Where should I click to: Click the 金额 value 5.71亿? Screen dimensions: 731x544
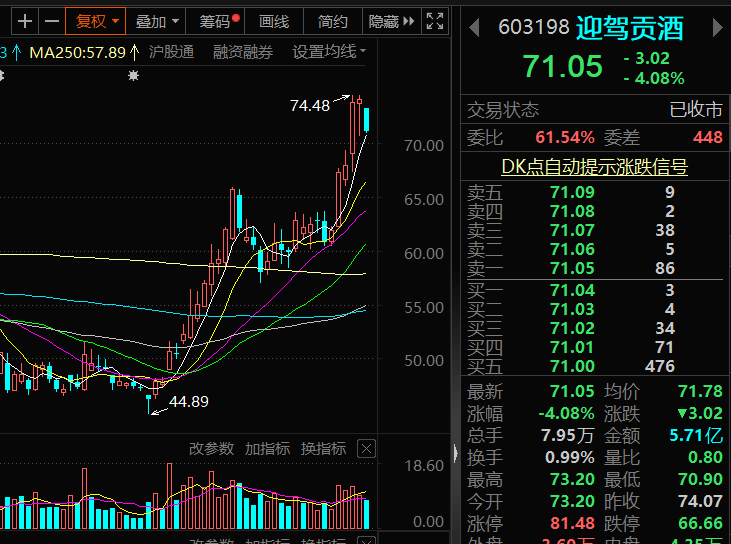pyautogui.click(x=696, y=435)
